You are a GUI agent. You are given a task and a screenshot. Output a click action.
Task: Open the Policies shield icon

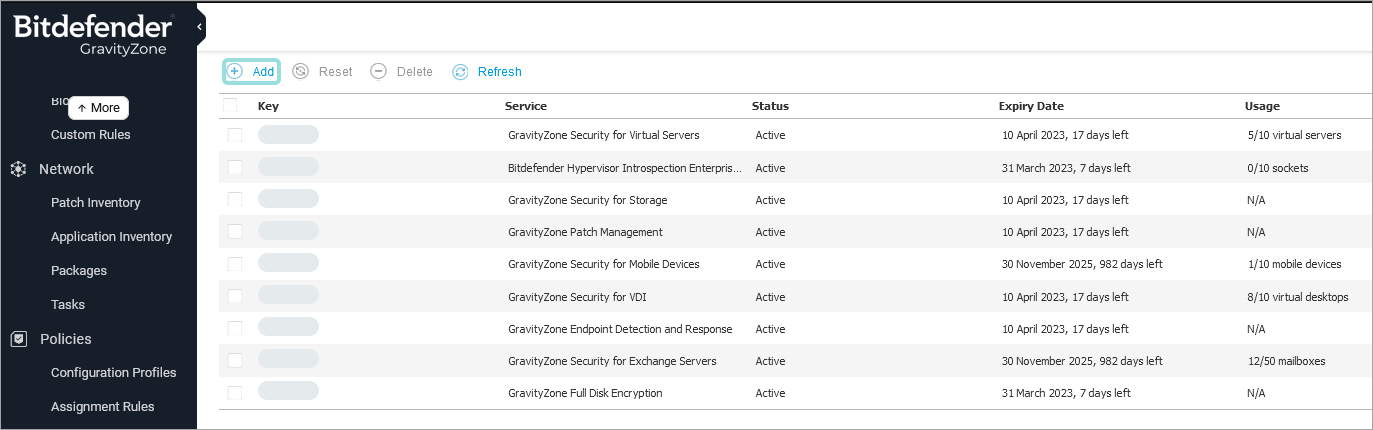(x=18, y=339)
